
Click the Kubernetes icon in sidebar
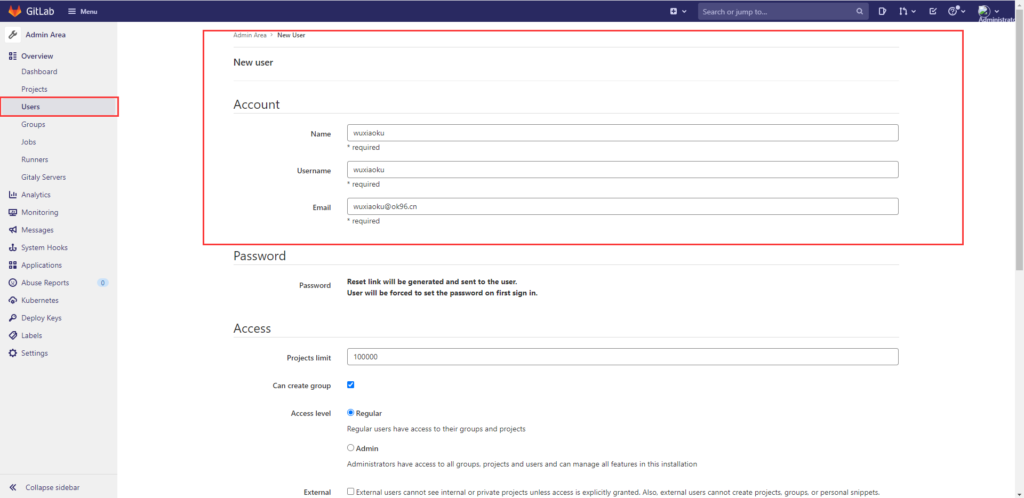point(12,300)
